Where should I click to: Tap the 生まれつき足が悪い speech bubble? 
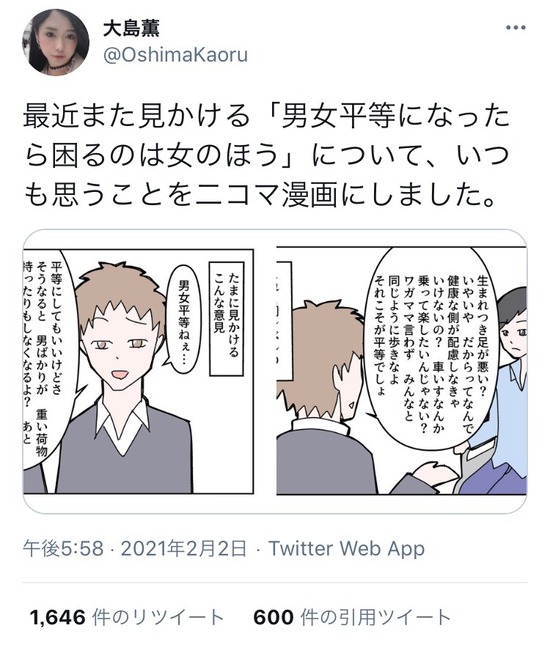(x=432, y=347)
